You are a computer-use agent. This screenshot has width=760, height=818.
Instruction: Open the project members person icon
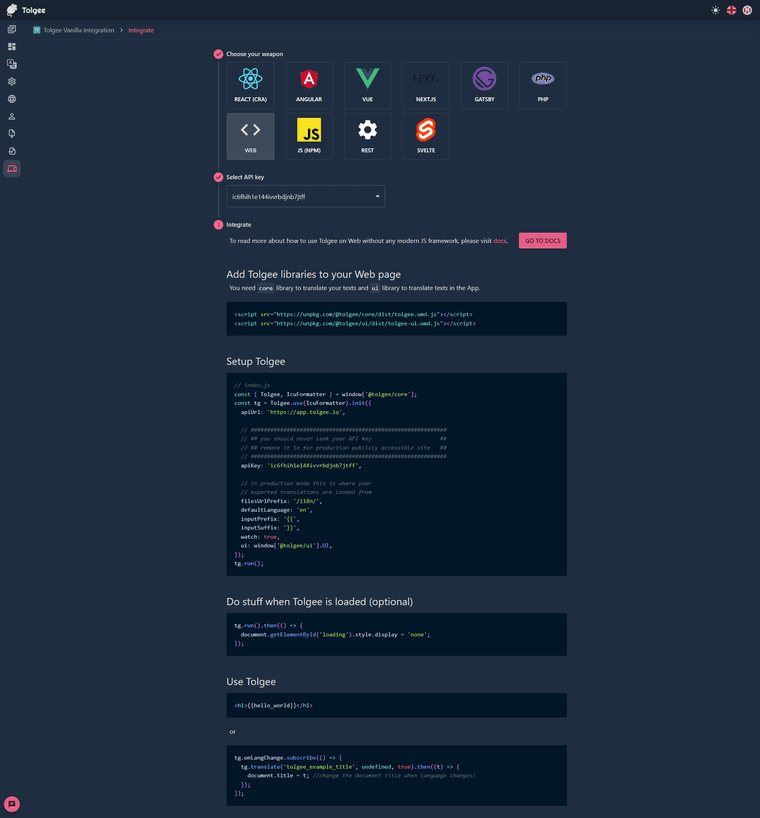pyautogui.click(x=12, y=117)
